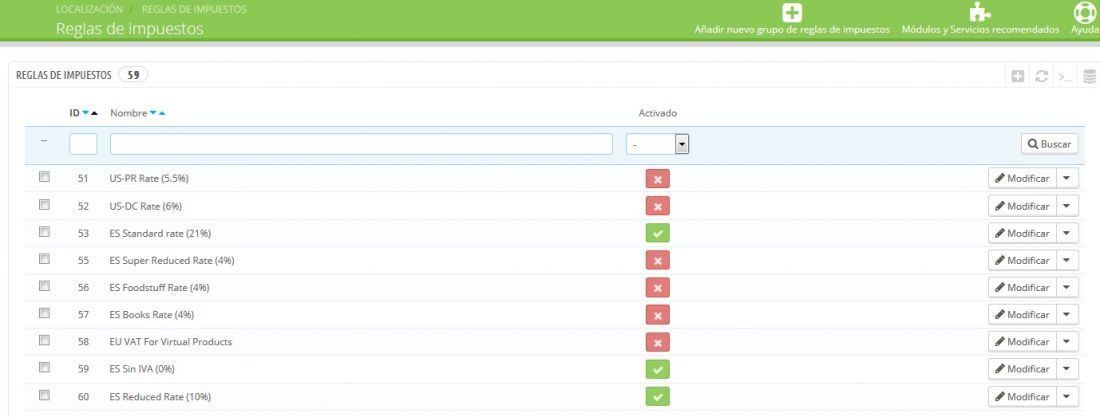The image size is (1100, 417).
Task: Enable ES Super Reduced Rate (4%) status
Action: [657, 260]
